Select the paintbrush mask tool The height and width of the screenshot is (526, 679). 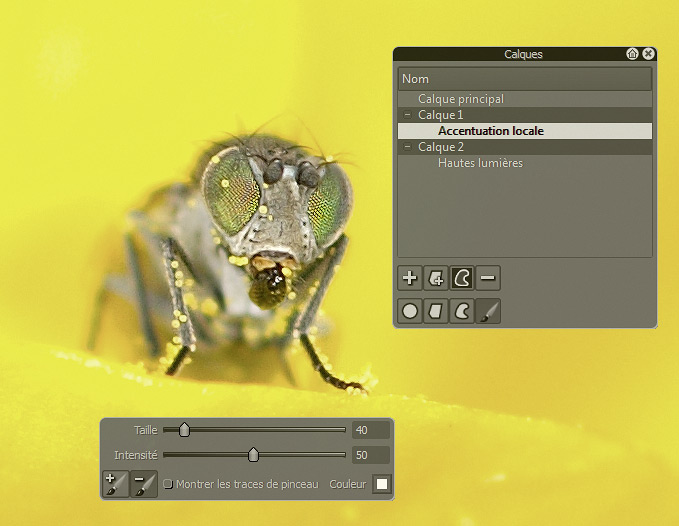(488, 311)
